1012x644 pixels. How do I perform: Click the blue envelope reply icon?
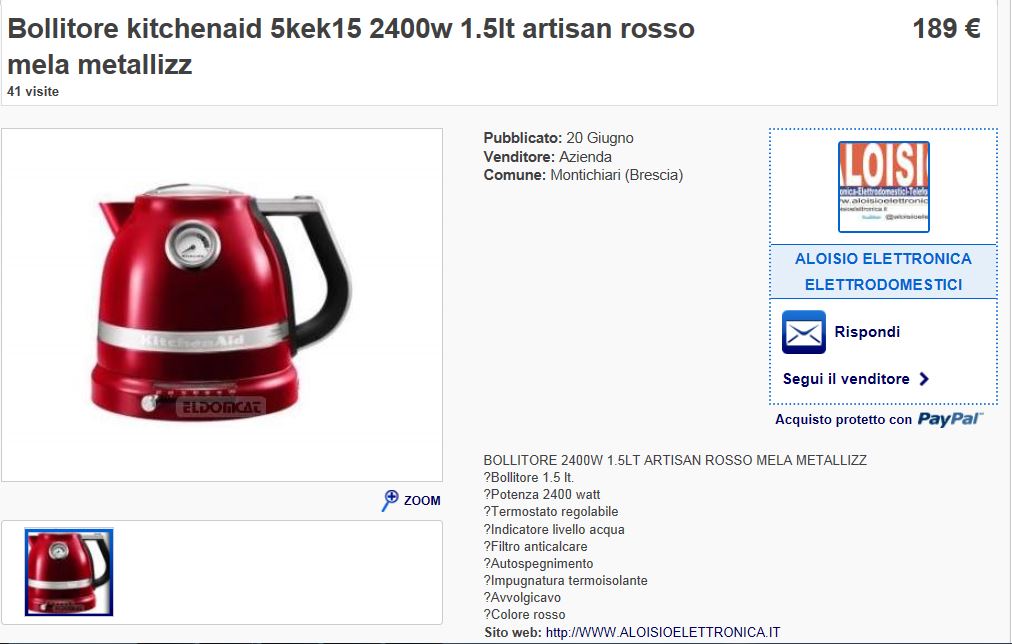pos(804,332)
